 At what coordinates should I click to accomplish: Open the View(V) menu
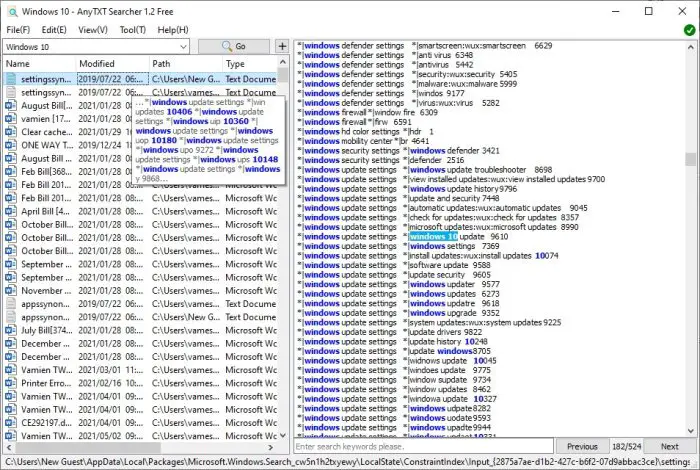click(x=93, y=30)
